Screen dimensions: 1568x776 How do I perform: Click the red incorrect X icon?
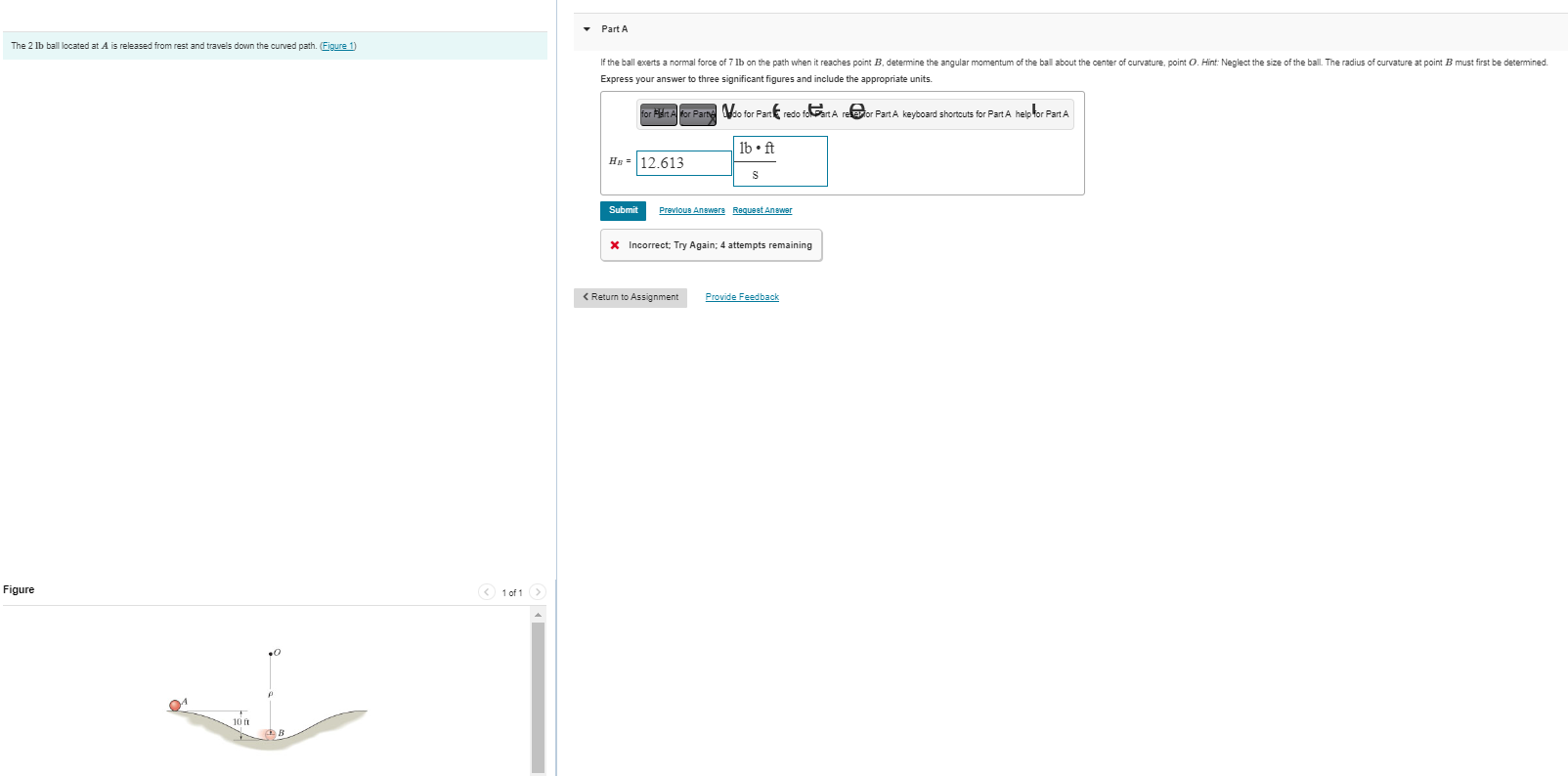pyautogui.click(x=615, y=245)
